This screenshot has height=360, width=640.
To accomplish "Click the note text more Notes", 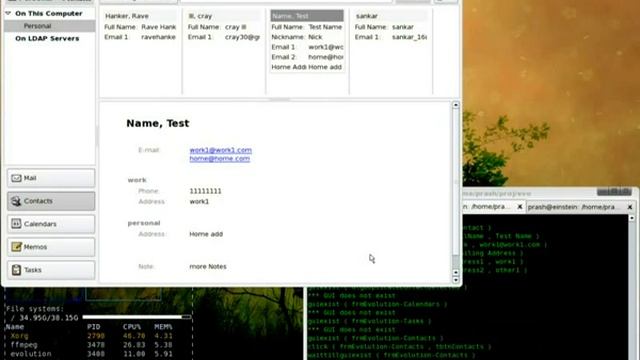I will (x=208, y=267).
